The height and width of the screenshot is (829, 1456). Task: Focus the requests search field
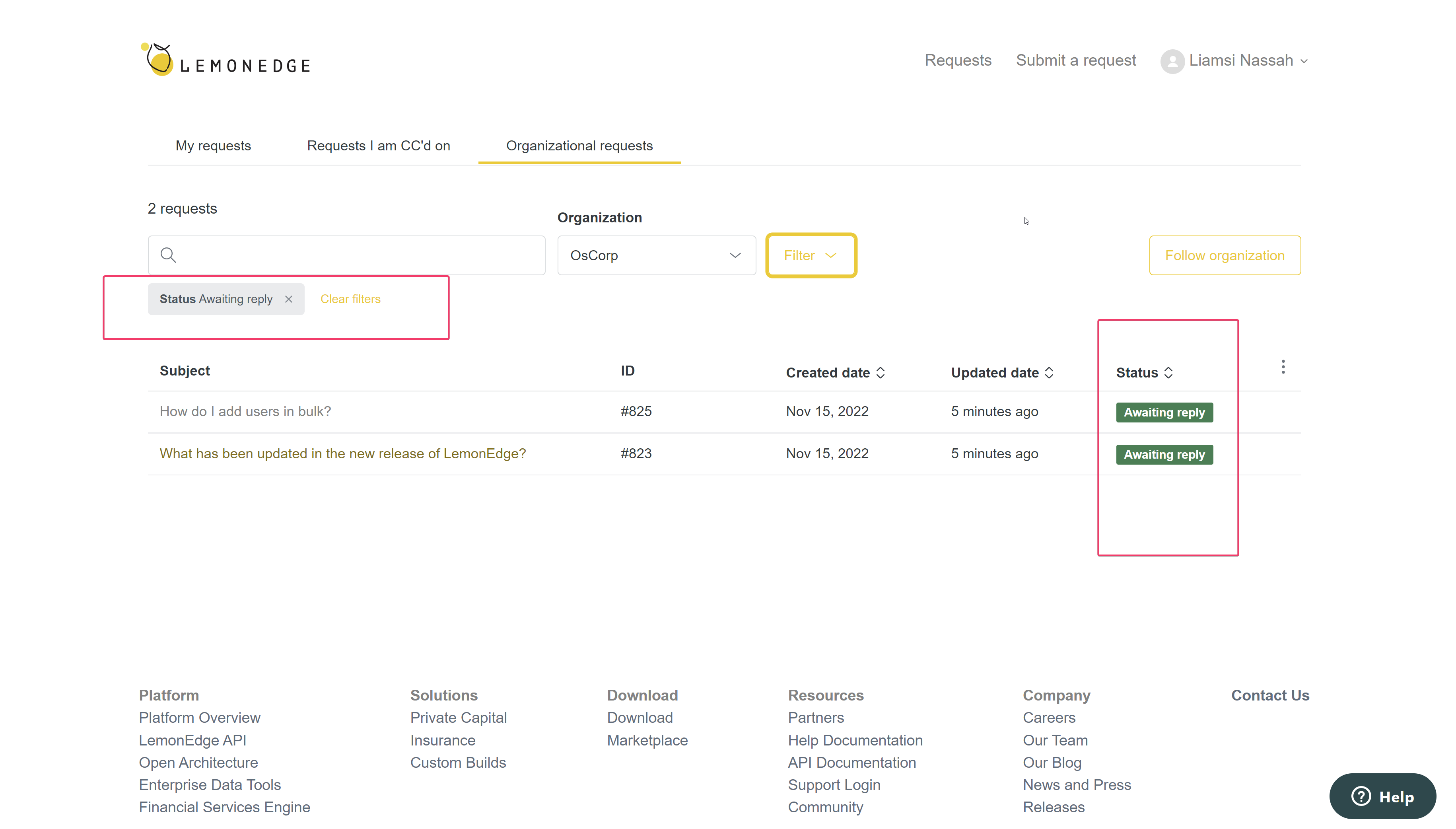coord(346,255)
